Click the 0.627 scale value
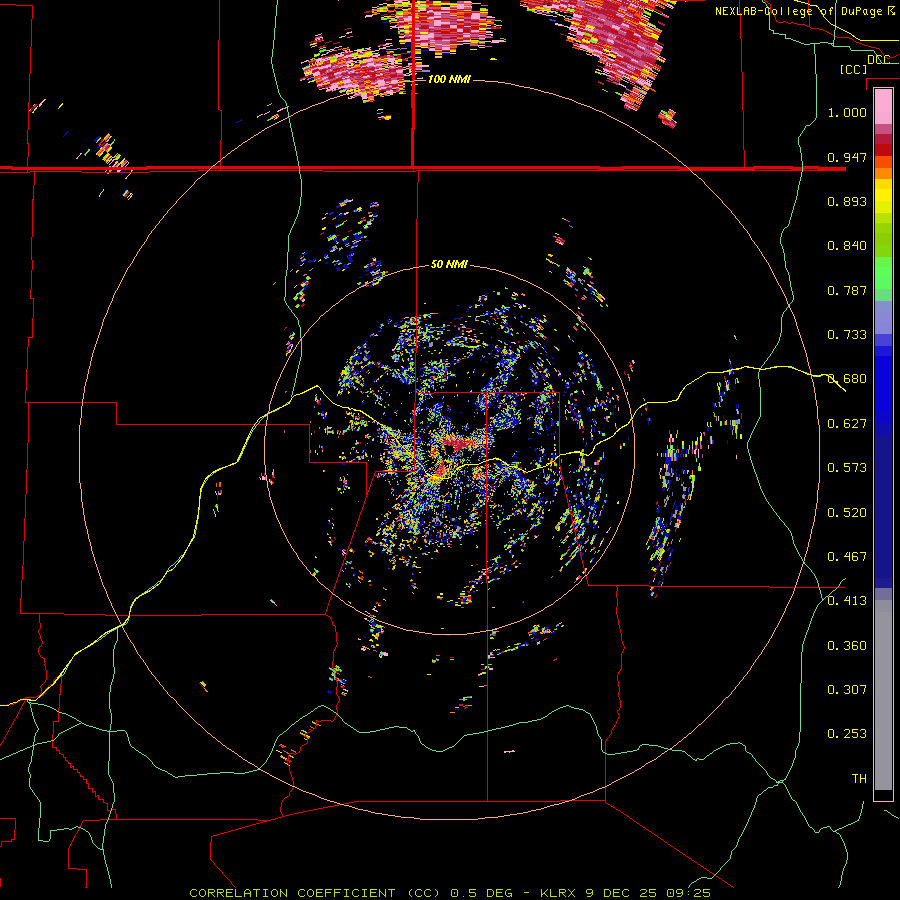The height and width of the screenshot is (900, 900). [847, 424]
